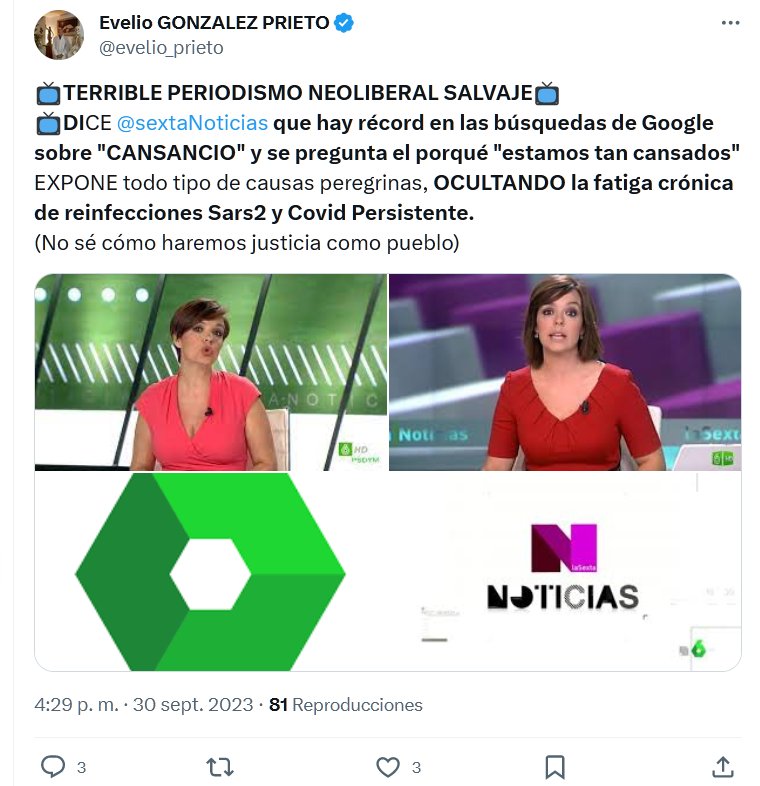Click the like count beside the heart
Screen dimensions: 760x786
point(416,767)
